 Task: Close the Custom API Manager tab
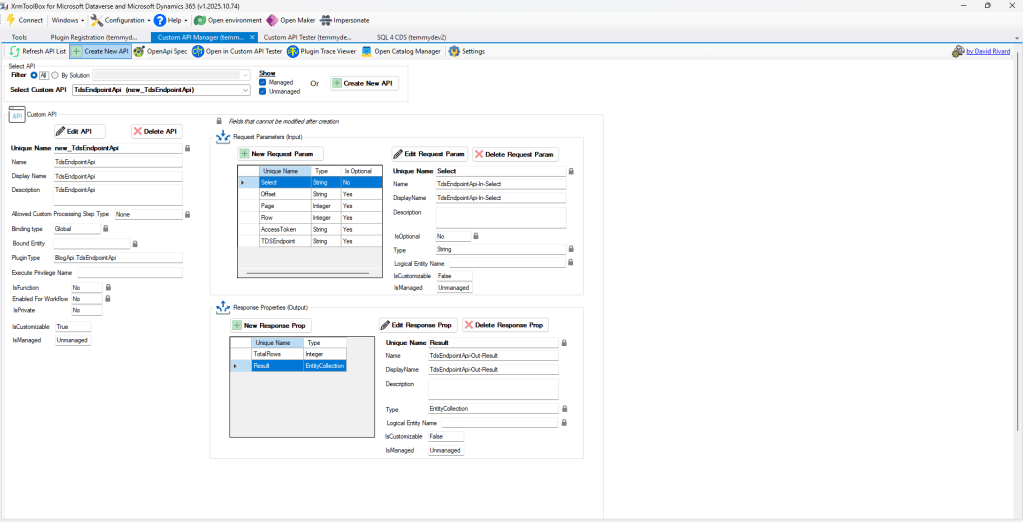click(x=252, y=37)
